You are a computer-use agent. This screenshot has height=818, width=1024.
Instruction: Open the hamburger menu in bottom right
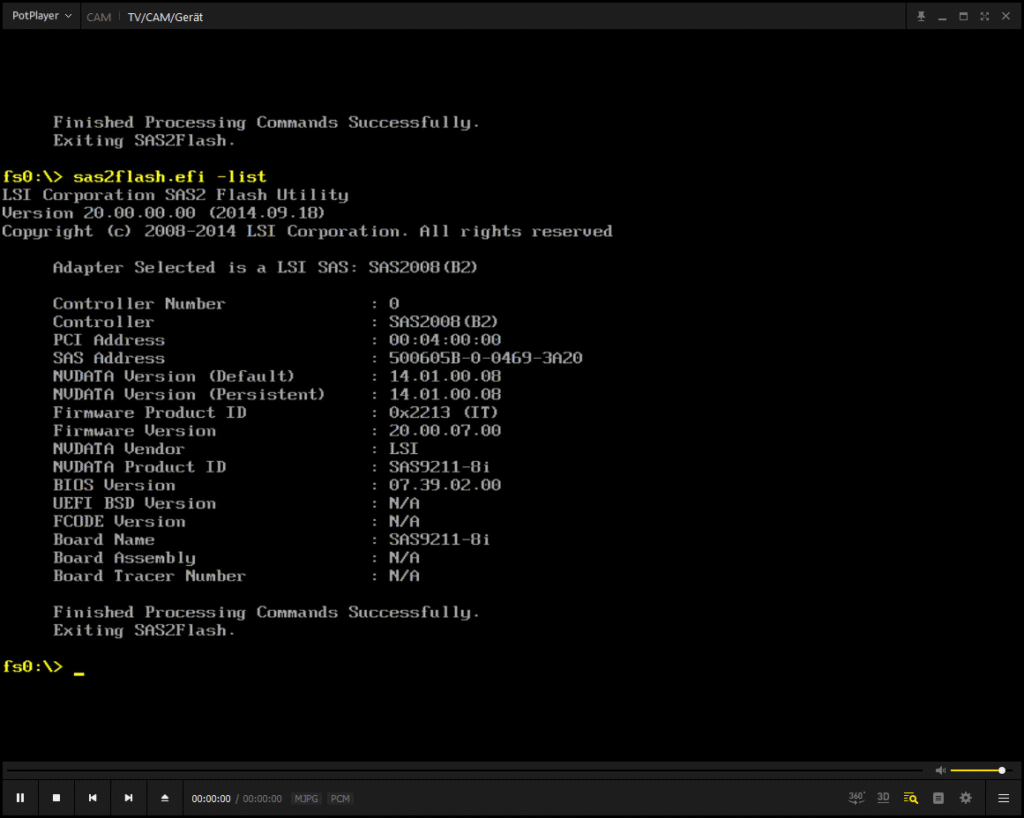(1003, 798)
